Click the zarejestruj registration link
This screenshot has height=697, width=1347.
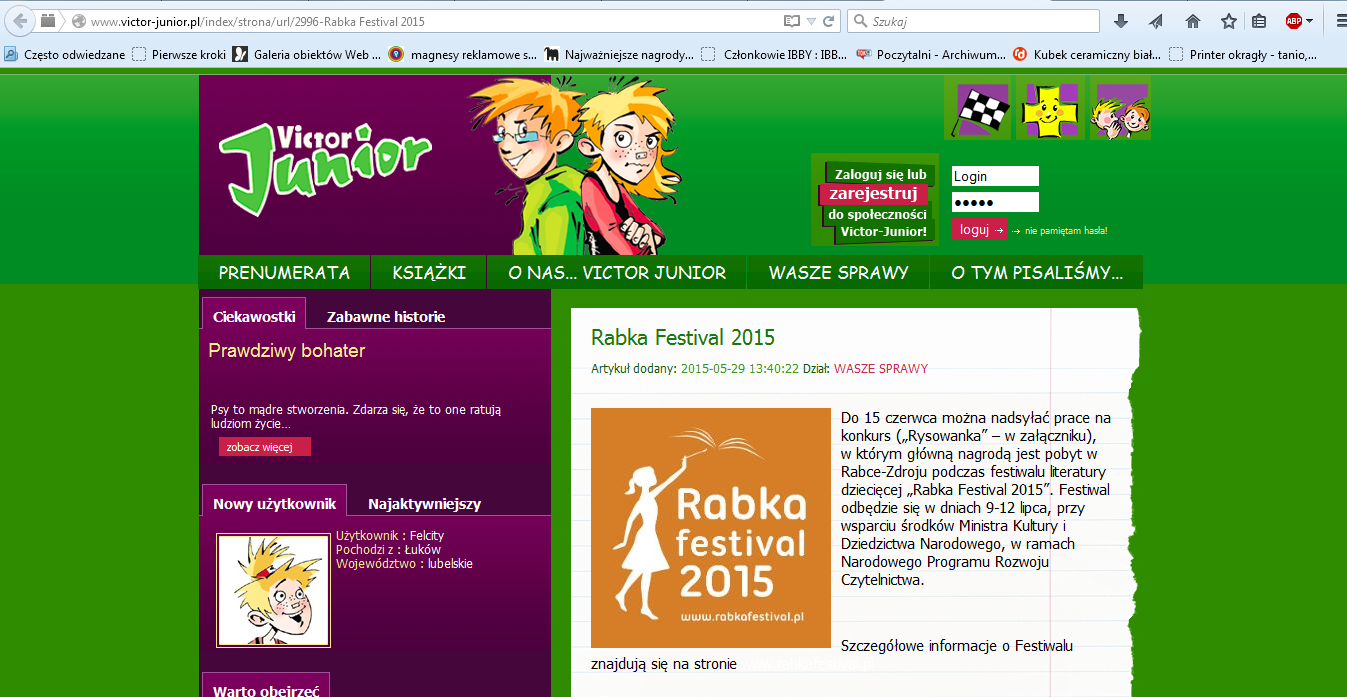[873, 193]
